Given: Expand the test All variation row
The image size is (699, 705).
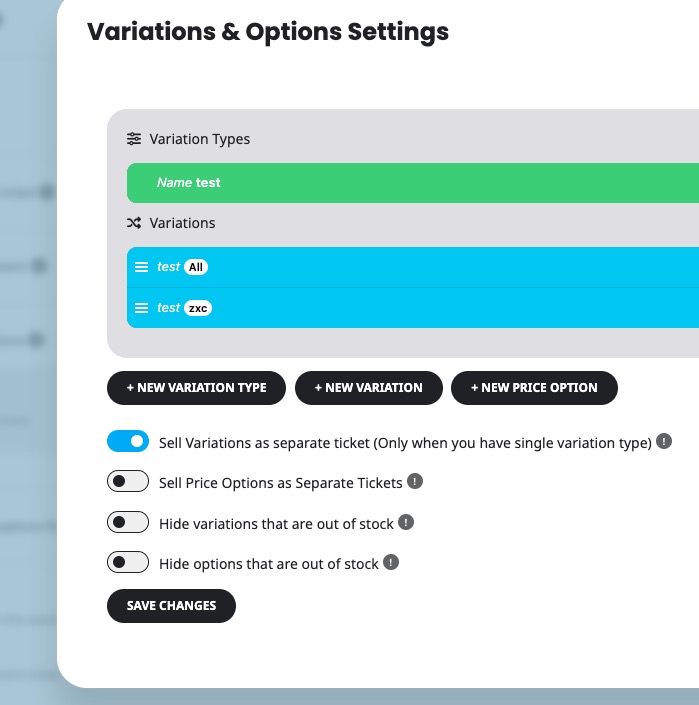Looking at the screenshot, I should point(413,267).
